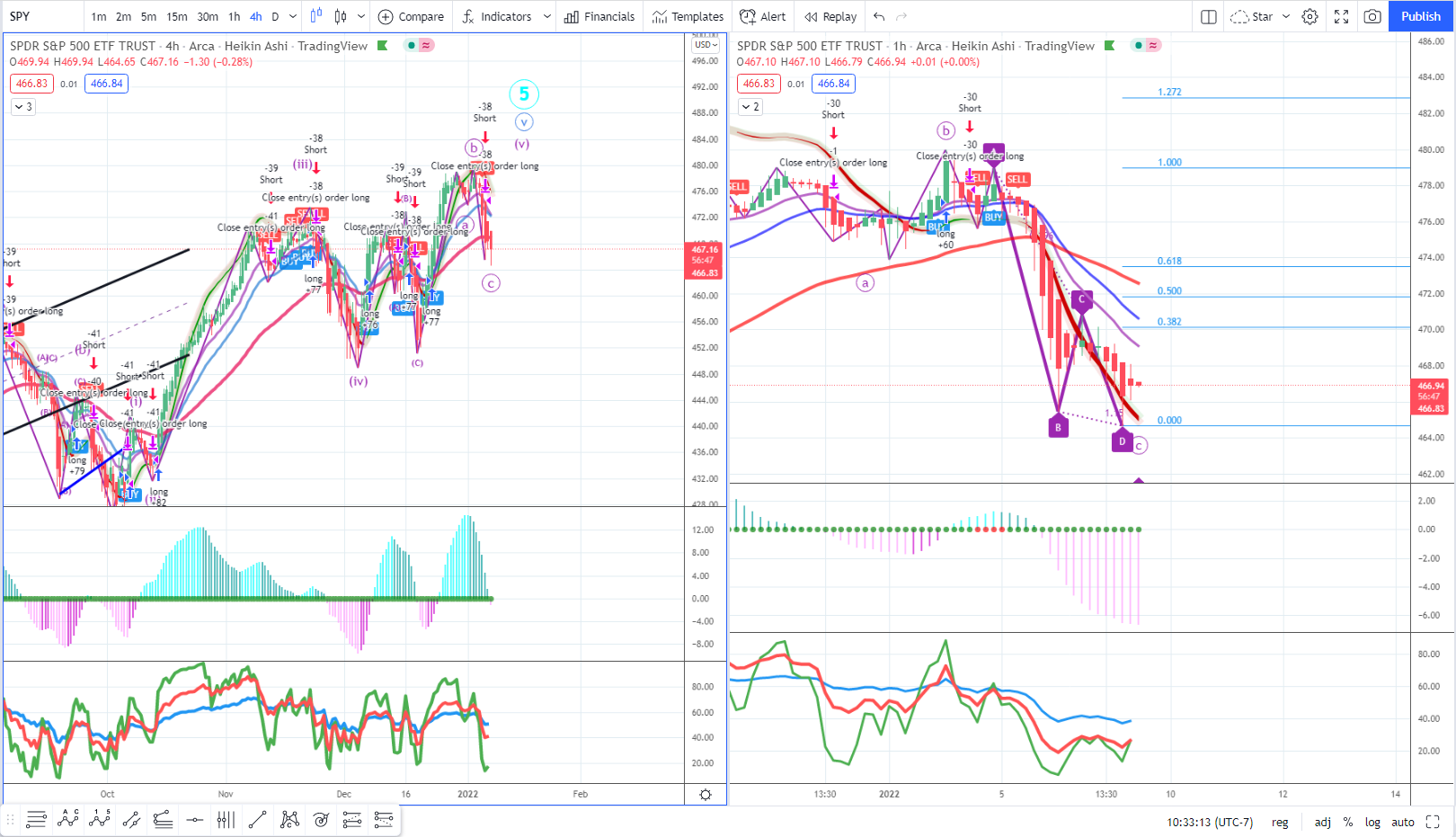Viewport: 1456px width, 837px height.
Task: Open the timeframe interval dropdown arrow
Action: click(x=293, y=16)
